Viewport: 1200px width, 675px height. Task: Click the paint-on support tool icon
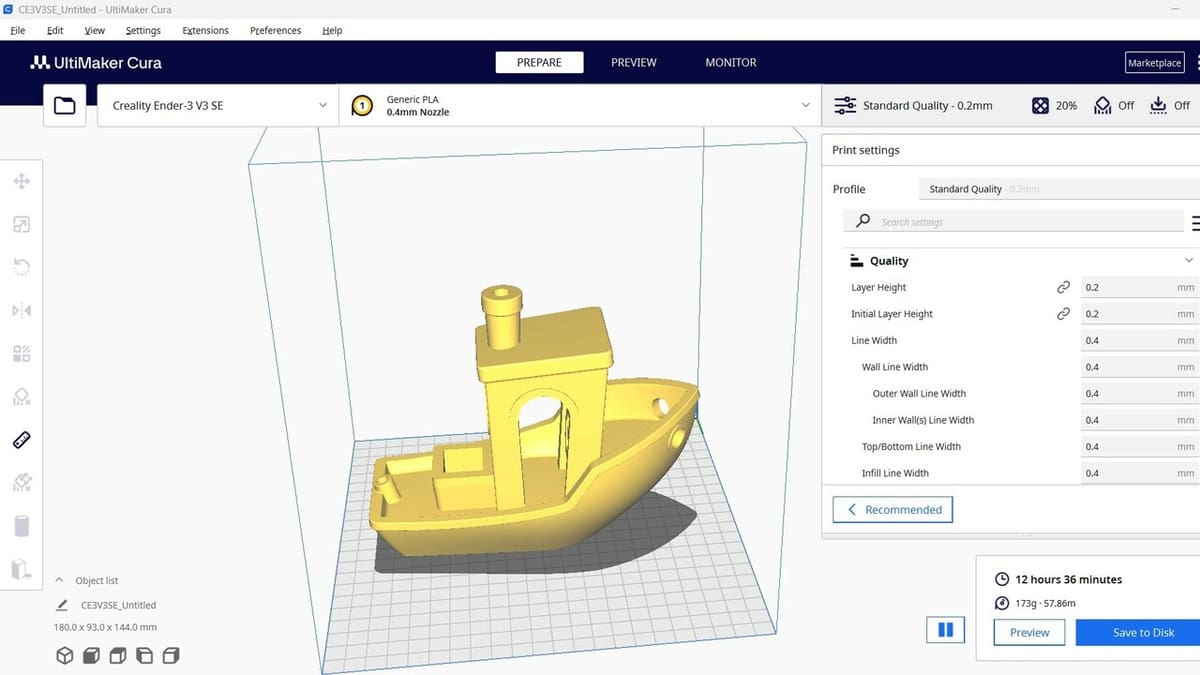tap(21, 482)
